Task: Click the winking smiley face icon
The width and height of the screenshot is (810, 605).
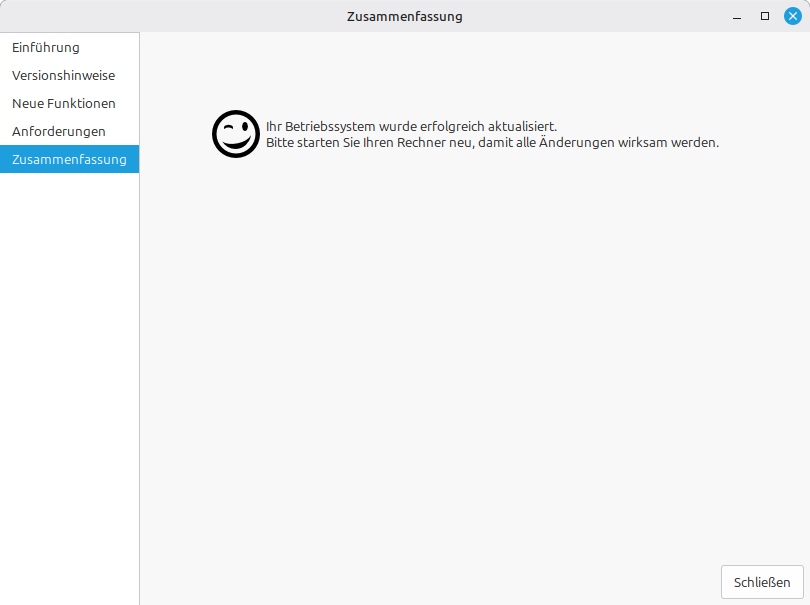Action: [x=236, y=134]
